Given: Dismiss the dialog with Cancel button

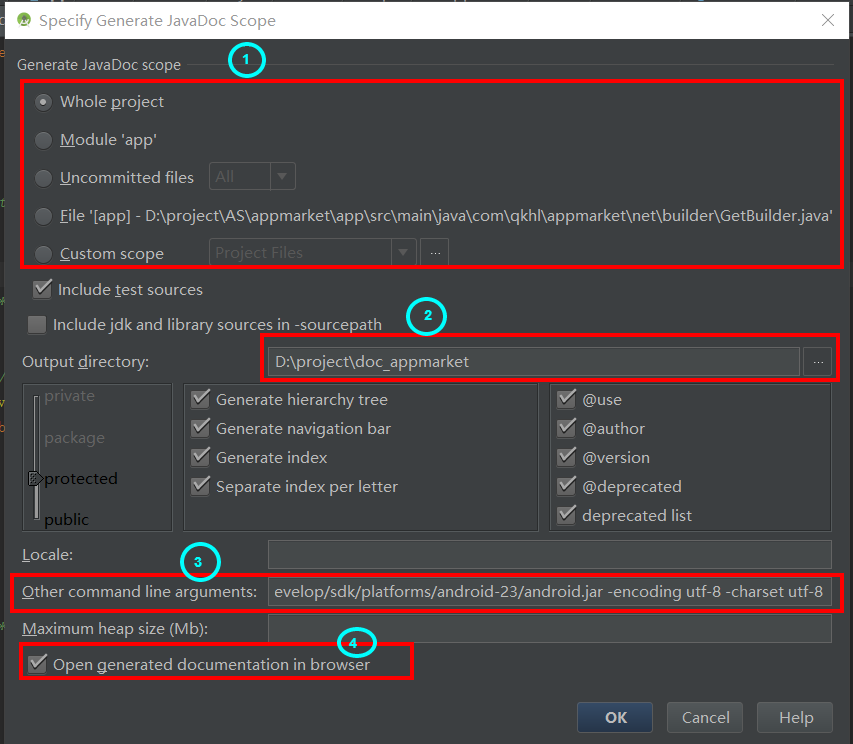Looking at the screenshot, I should 706,717.
